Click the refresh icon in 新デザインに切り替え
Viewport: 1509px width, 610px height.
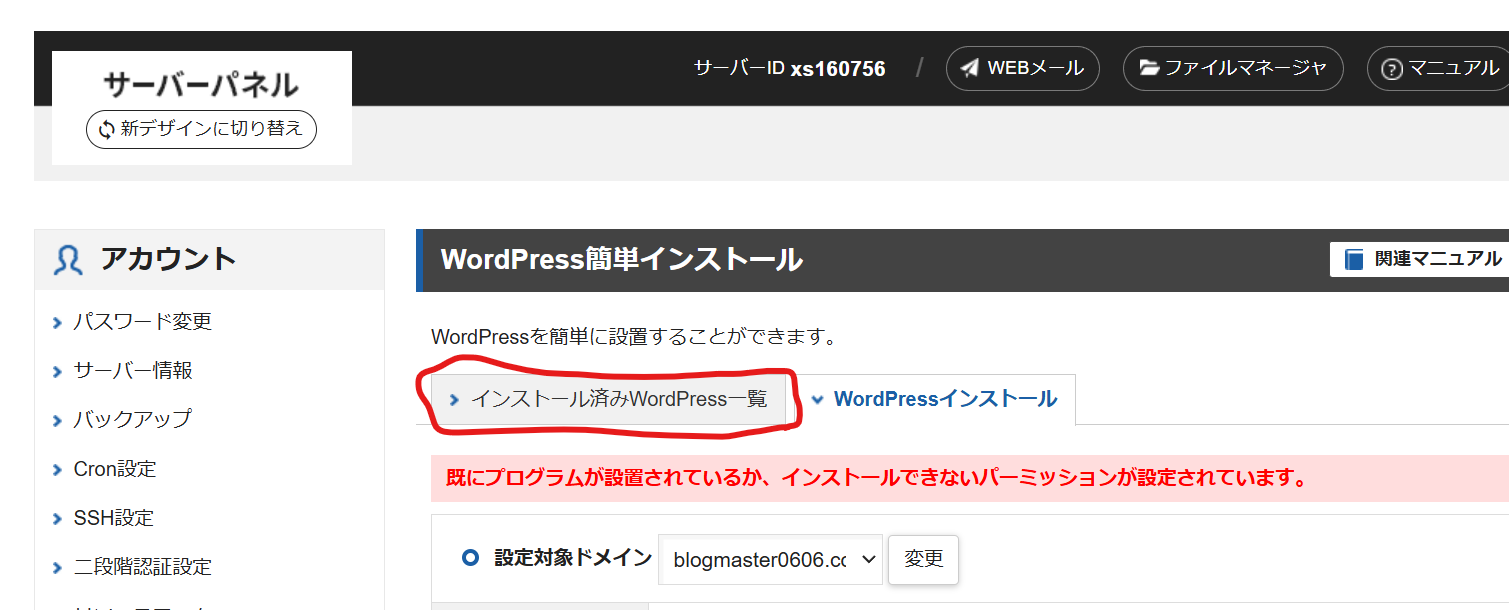[x=107, y=129]
